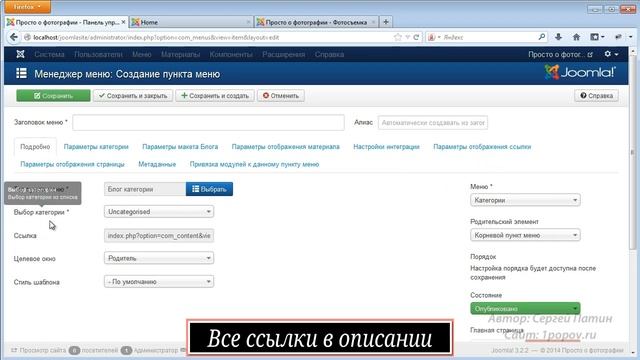Open new browser tab with plus icon
The width and height of the screenshot is (640, 360).
386,22
